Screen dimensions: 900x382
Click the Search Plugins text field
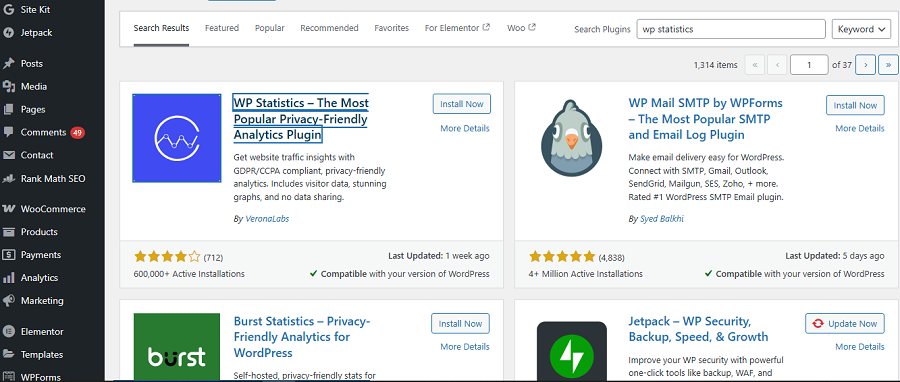coord(731,29)
